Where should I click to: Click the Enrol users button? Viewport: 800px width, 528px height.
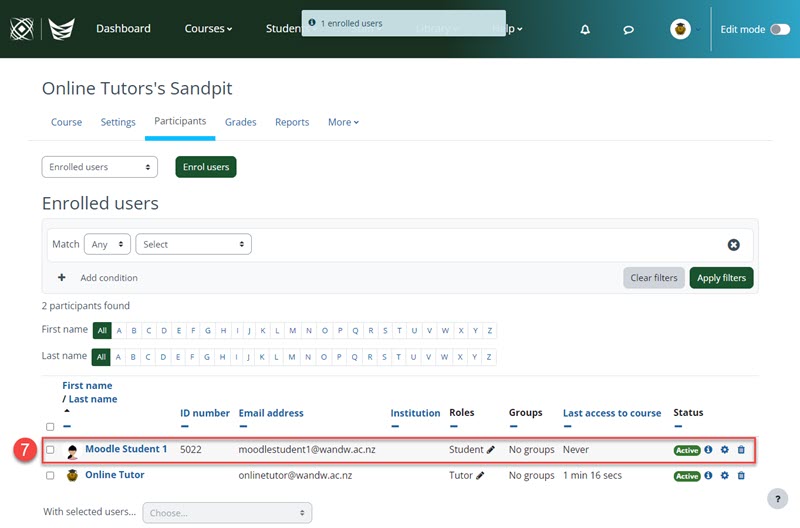206,167
